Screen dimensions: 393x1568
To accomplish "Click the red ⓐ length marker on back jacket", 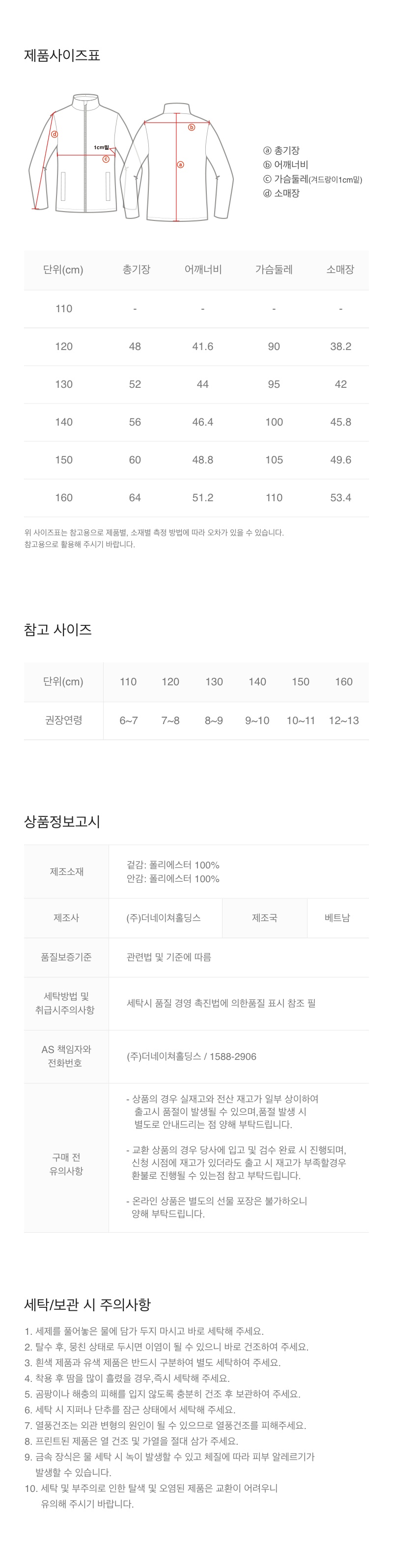I will pyautogui.click(x=180, y=164).
